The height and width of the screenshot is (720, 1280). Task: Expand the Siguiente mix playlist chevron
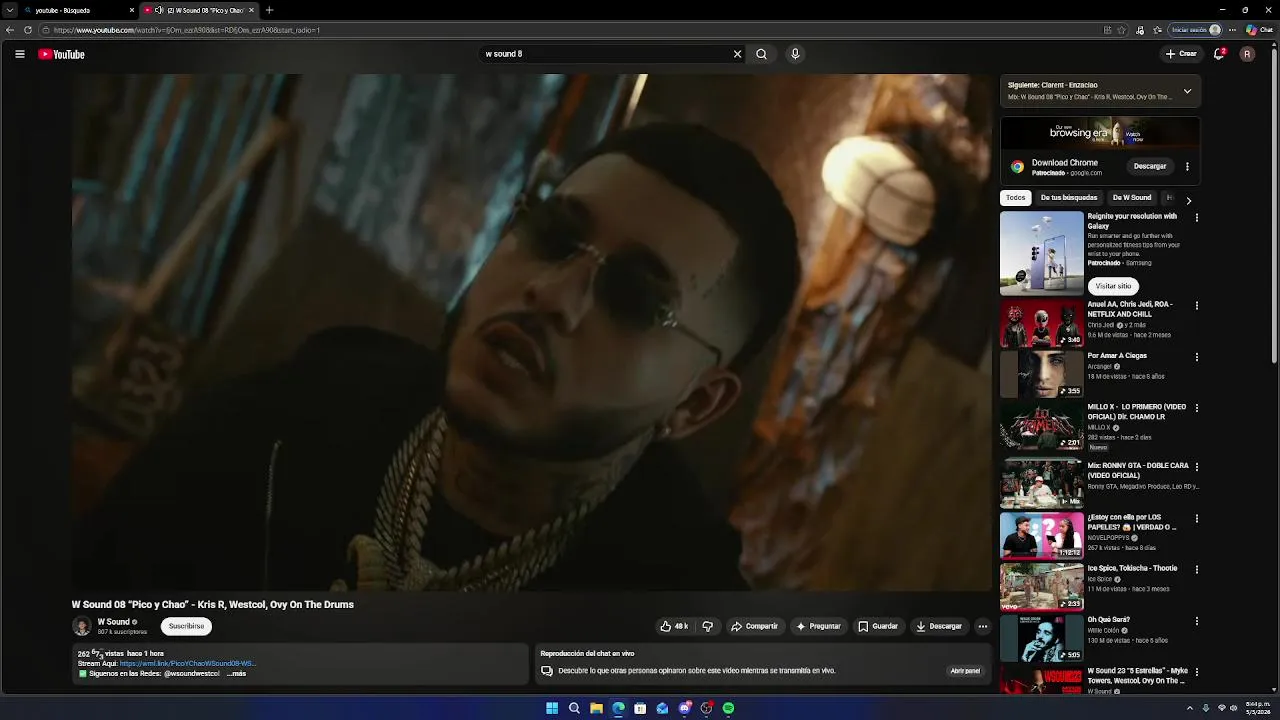[1187, 91]
